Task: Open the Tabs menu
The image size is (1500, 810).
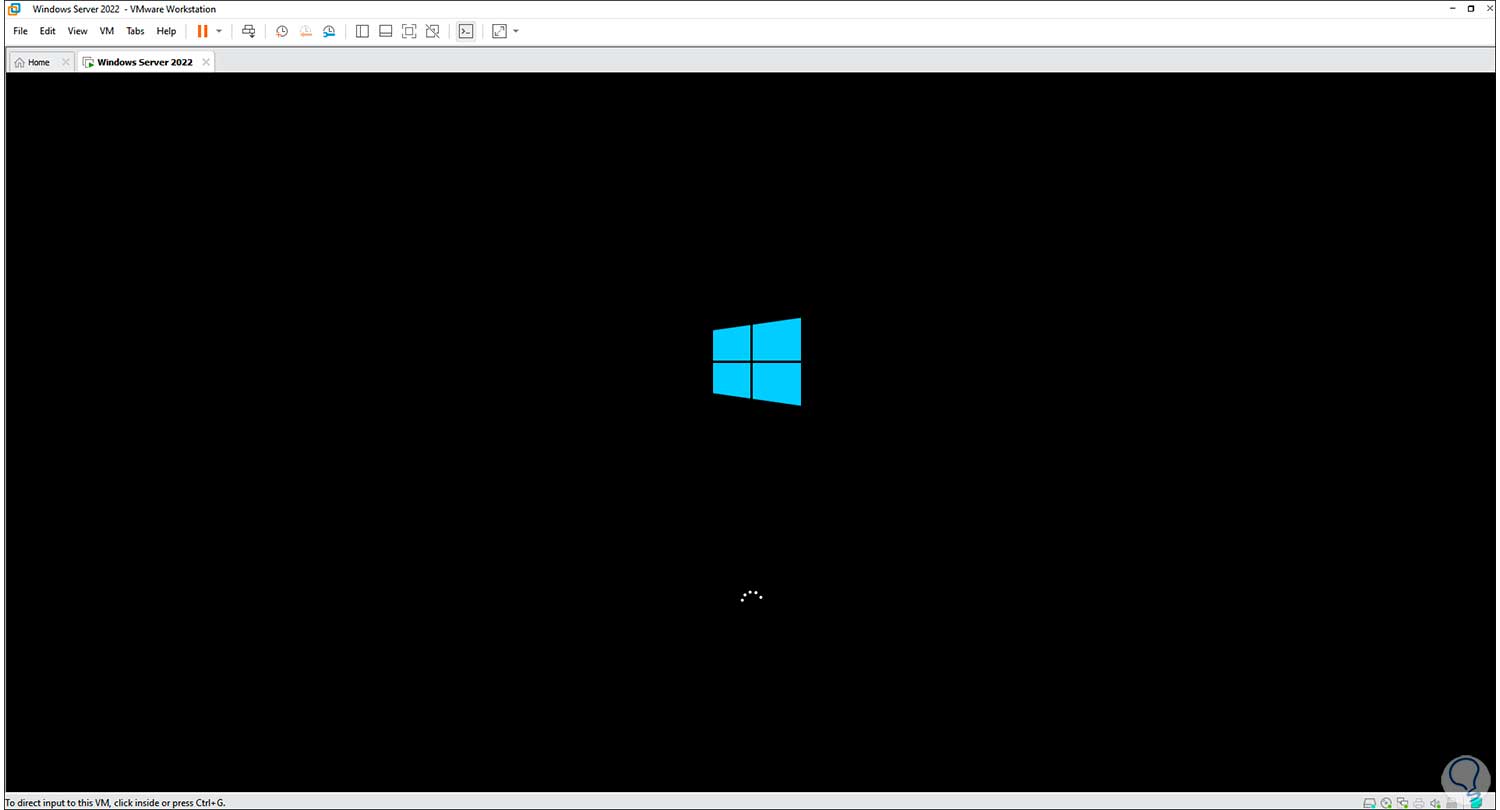Action: (135, 31)
